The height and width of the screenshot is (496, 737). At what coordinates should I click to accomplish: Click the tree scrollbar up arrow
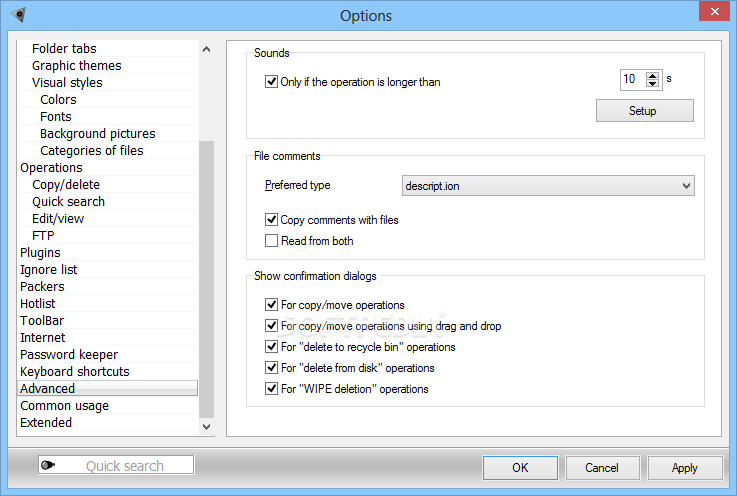pyautogui.click(x=206, y=49)
